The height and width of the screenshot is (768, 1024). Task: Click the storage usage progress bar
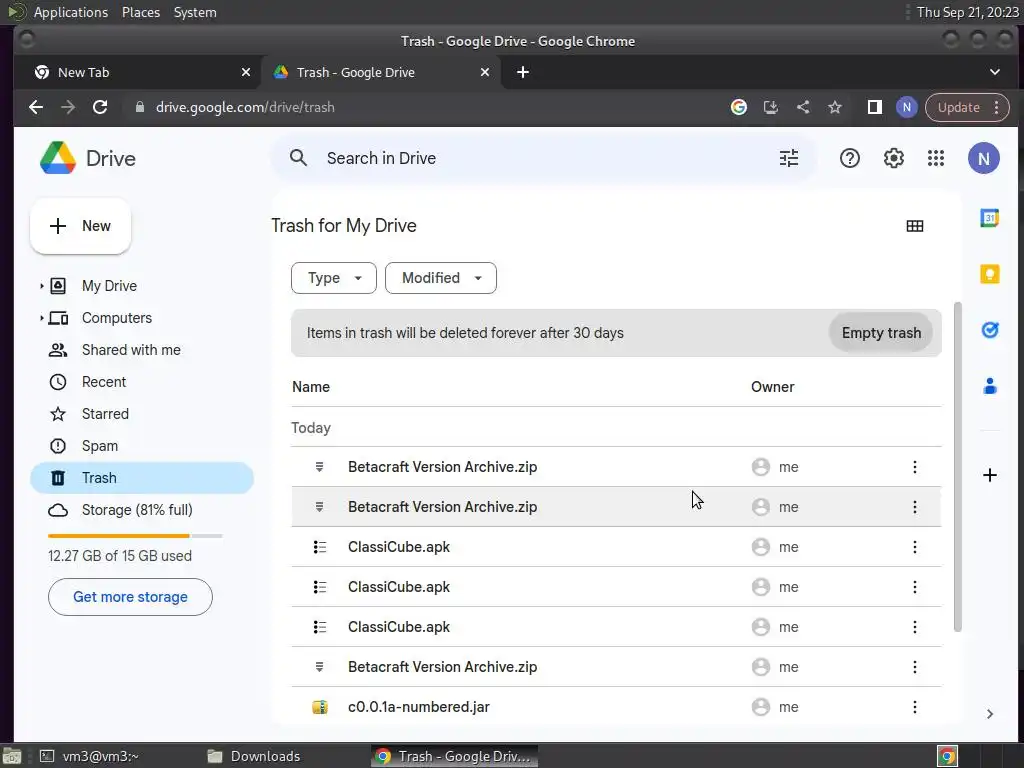[x=135, y=536]
